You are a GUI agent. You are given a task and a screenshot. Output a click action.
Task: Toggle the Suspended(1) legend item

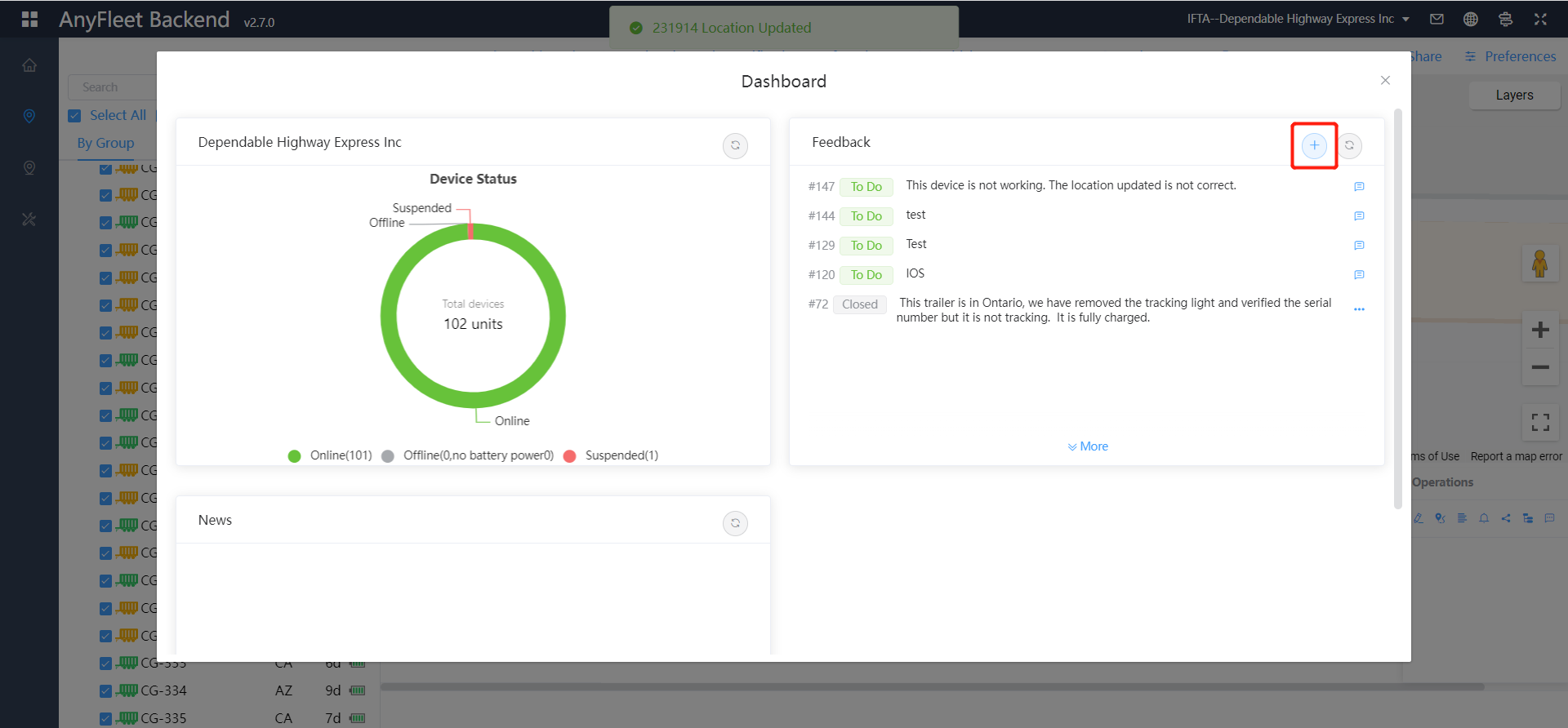click(611, 455)
